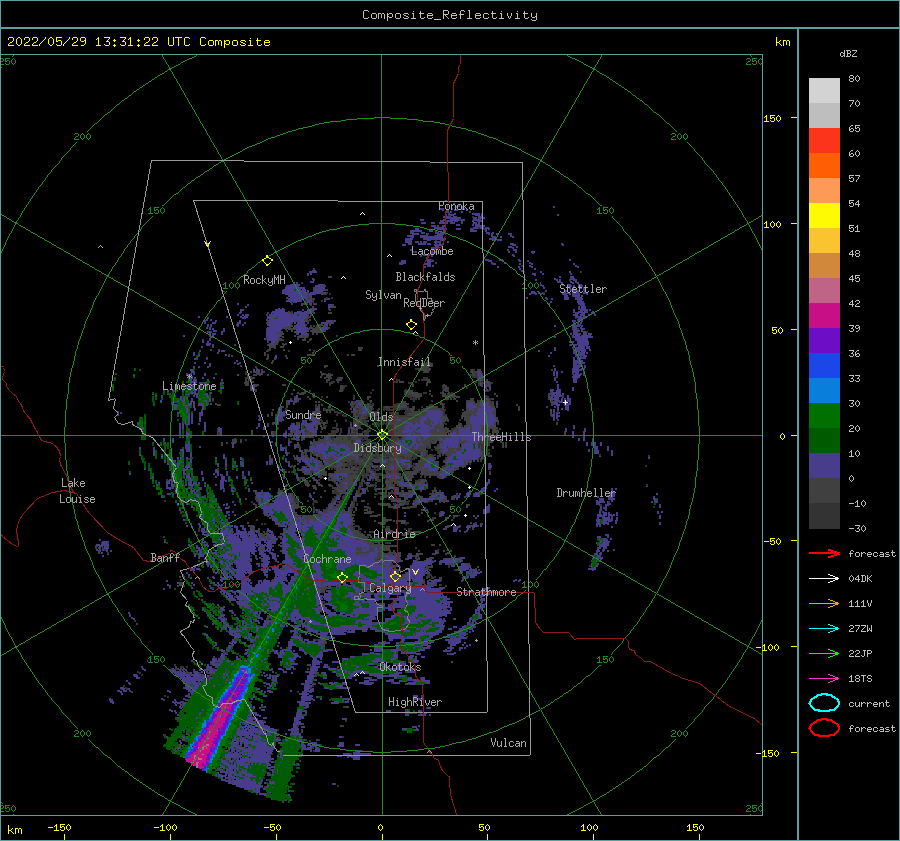Click the Blackfalds city label

coord(425,277)
